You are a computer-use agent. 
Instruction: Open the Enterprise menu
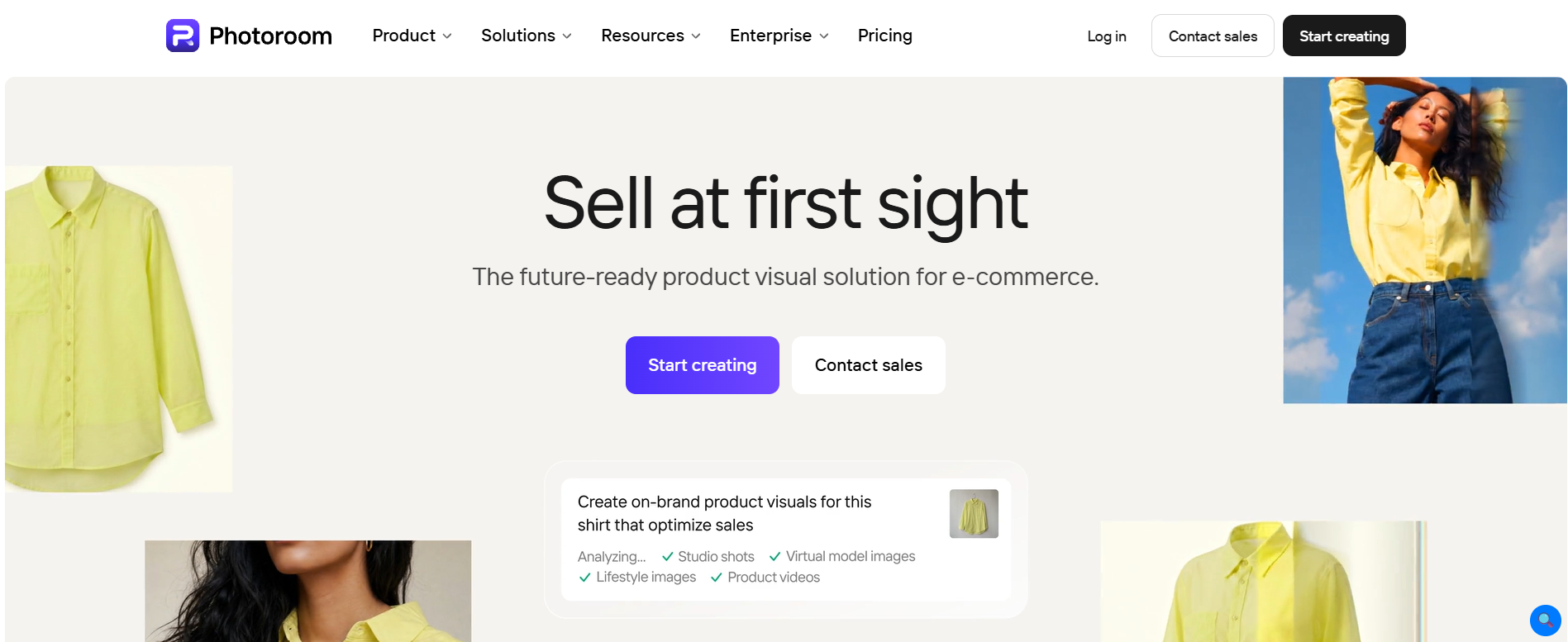(x=779, y=36)
